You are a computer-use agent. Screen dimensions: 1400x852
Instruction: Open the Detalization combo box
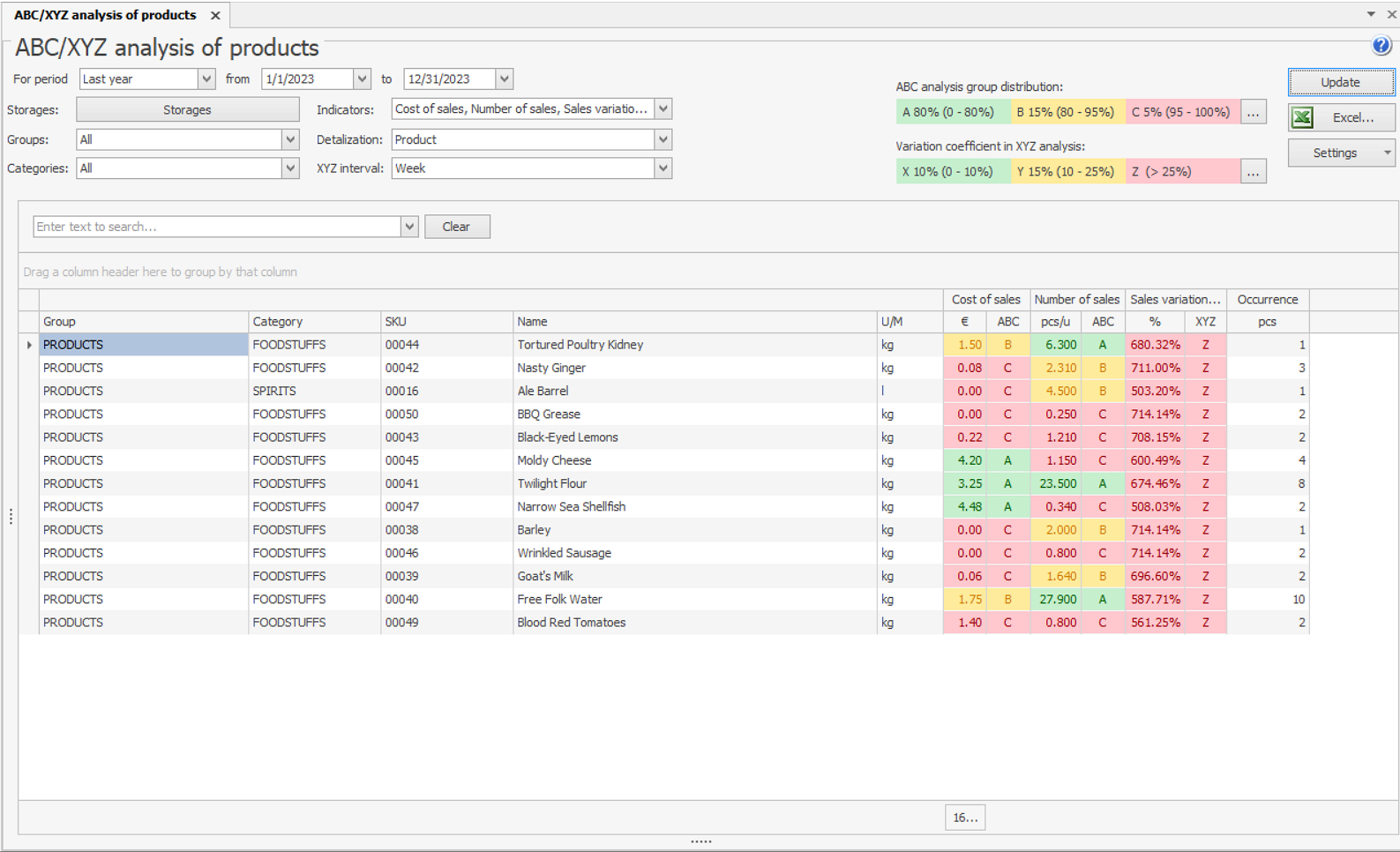[663, 139]
